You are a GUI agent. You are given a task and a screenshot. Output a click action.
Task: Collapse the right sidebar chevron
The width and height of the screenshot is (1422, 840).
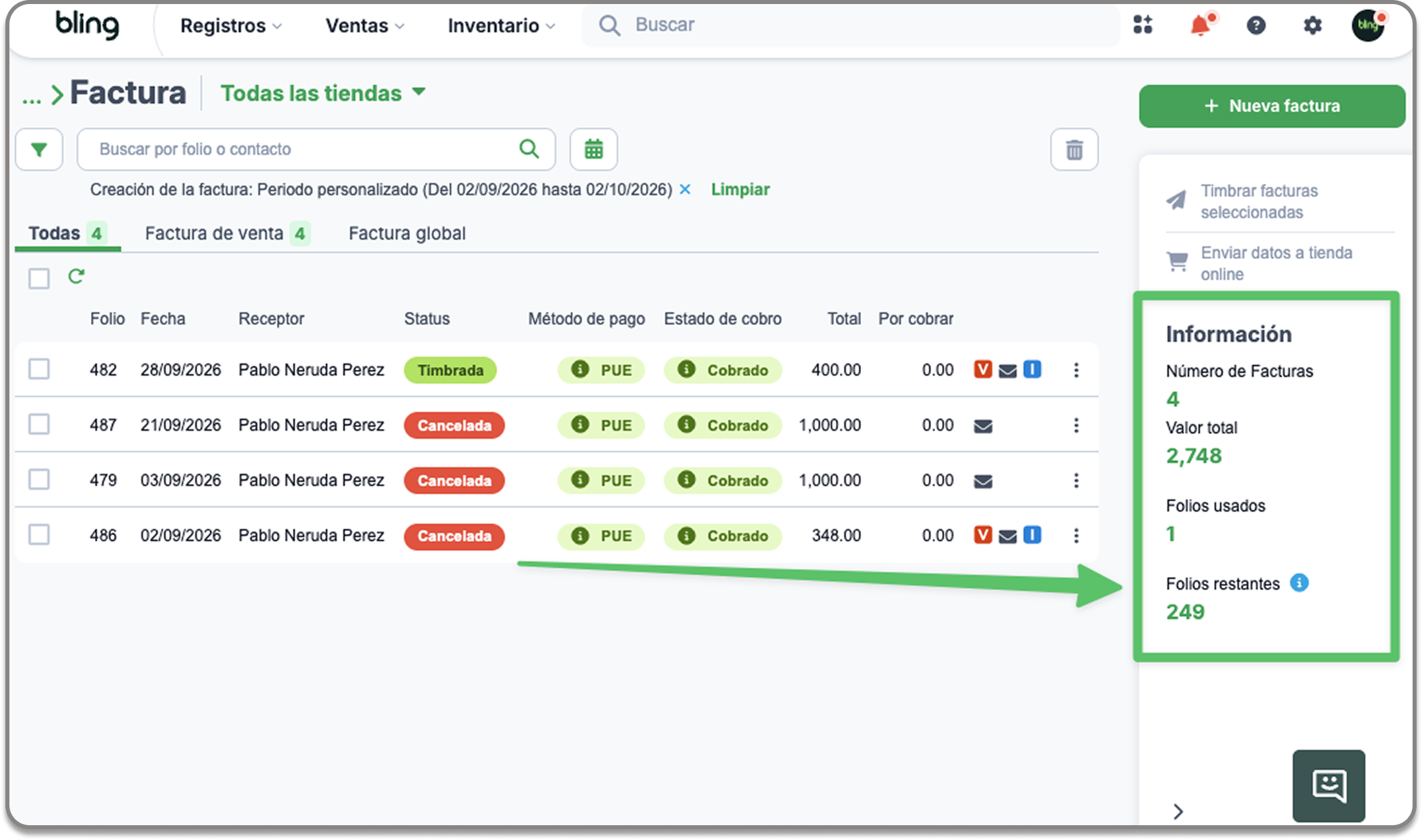[1178, 811]
